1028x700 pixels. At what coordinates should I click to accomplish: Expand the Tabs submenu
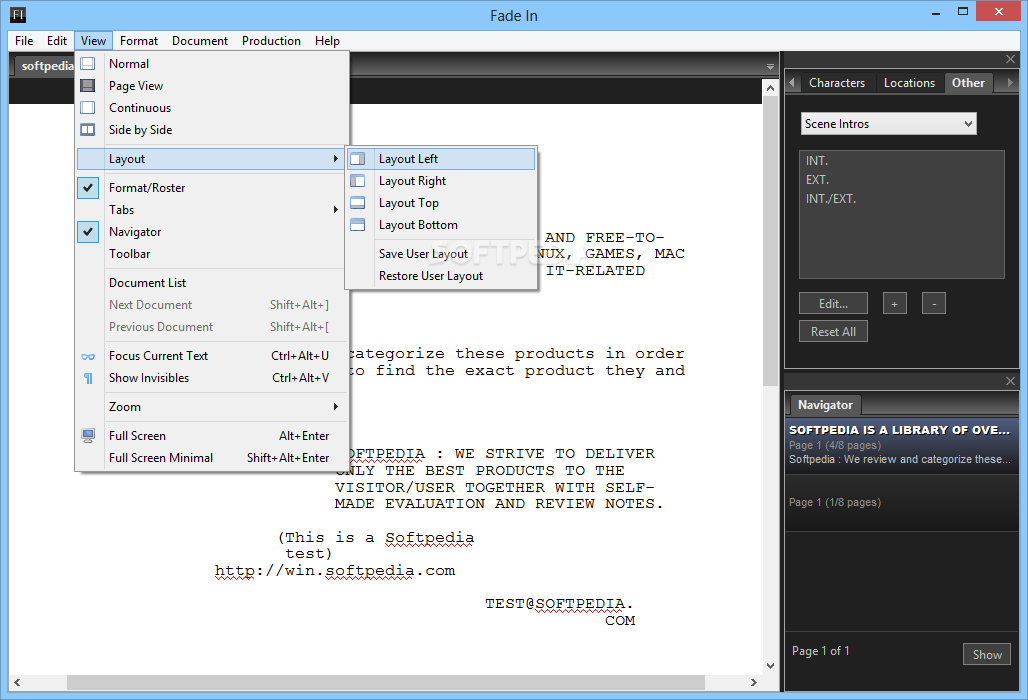click(211, 210)
